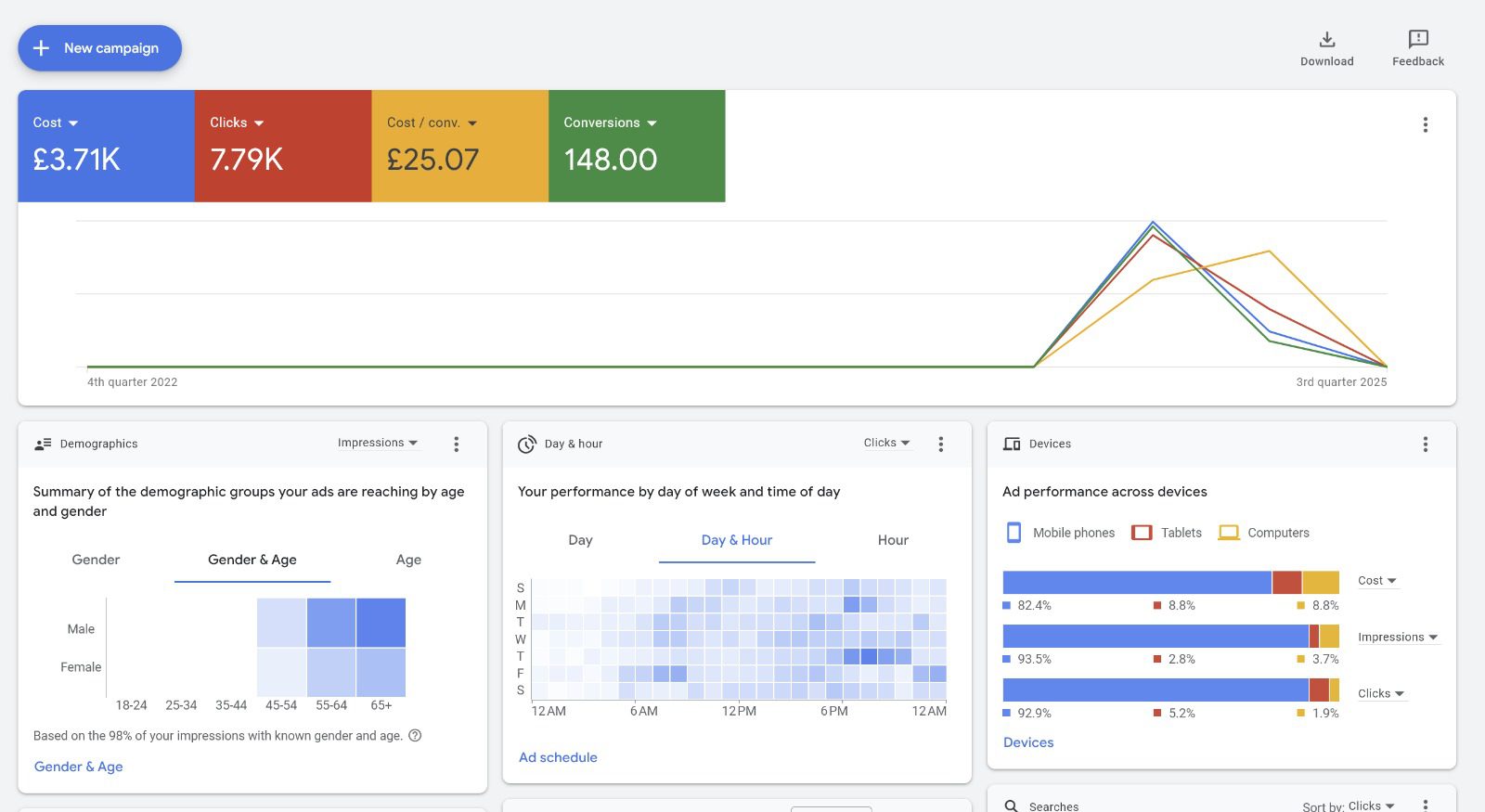Click the Searches magnifier icon
The height and width of the screenshot is (812, 1485).
1011,806
